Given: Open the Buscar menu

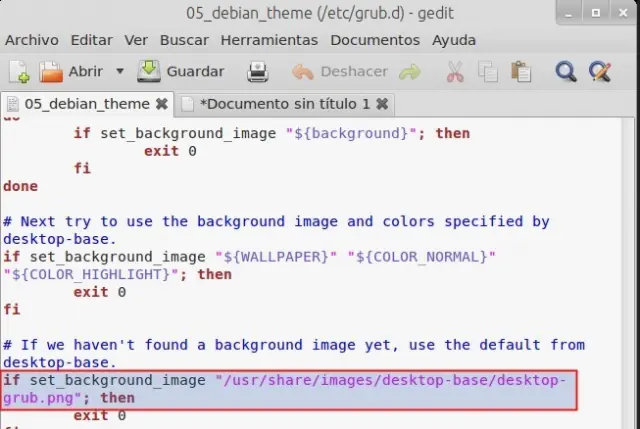Looking at the screenshot, I should coord(184,40).
